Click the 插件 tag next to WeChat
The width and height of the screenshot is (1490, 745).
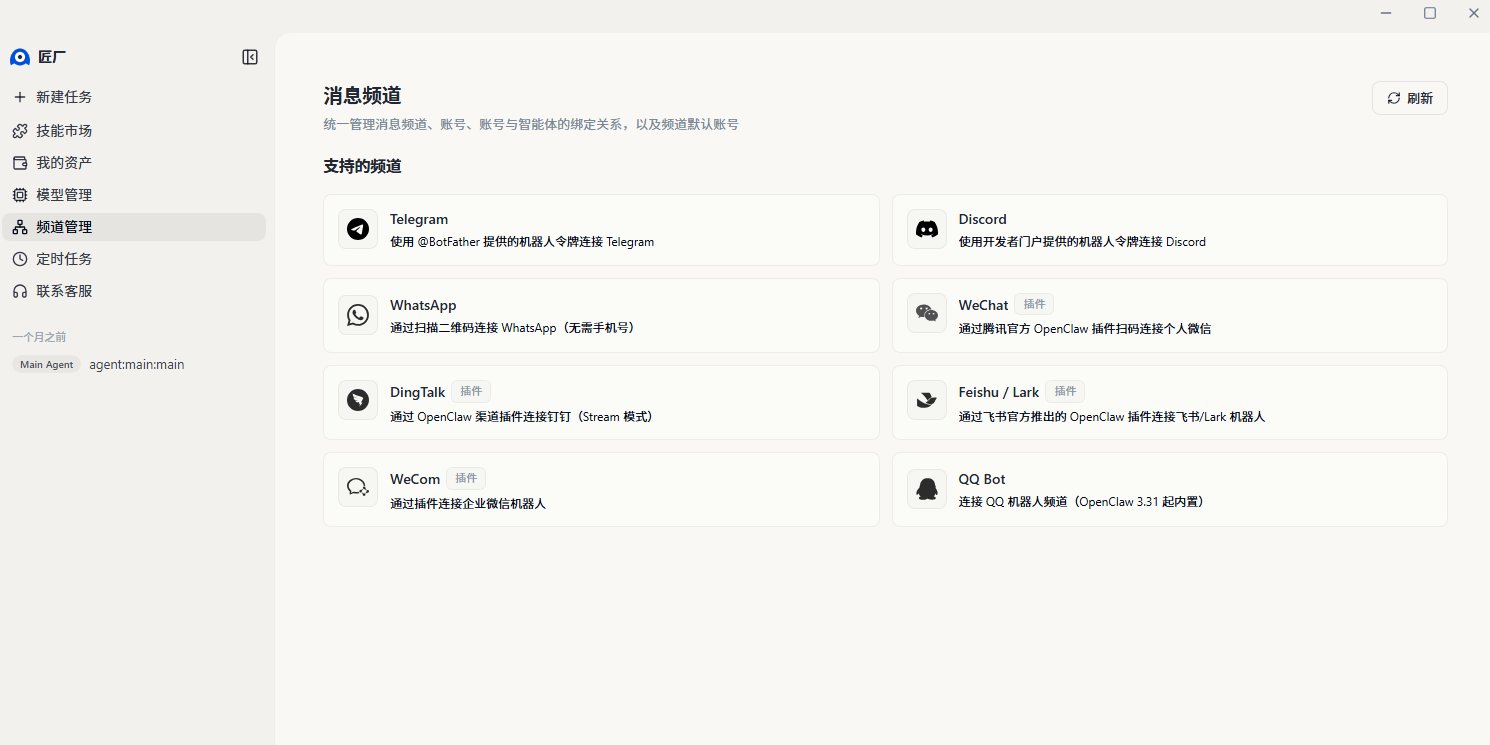pos(1034,304)
